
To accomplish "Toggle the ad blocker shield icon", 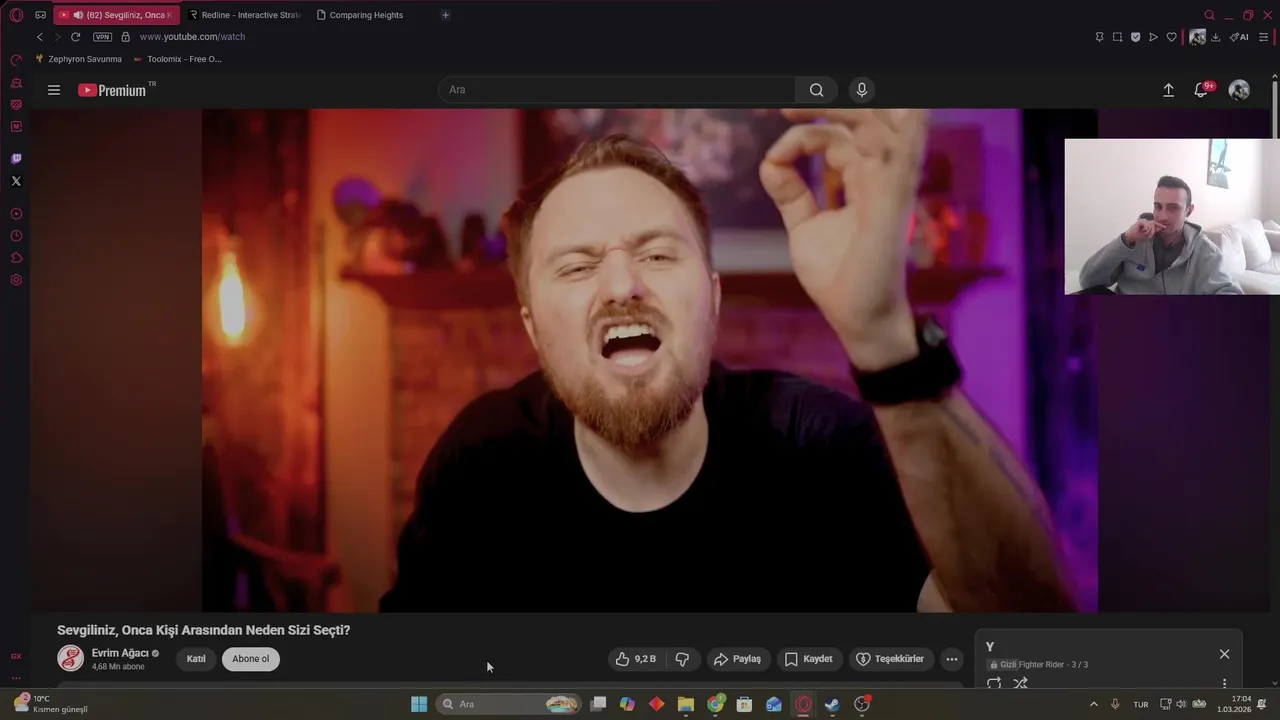I will click(x=1135, y=37).
